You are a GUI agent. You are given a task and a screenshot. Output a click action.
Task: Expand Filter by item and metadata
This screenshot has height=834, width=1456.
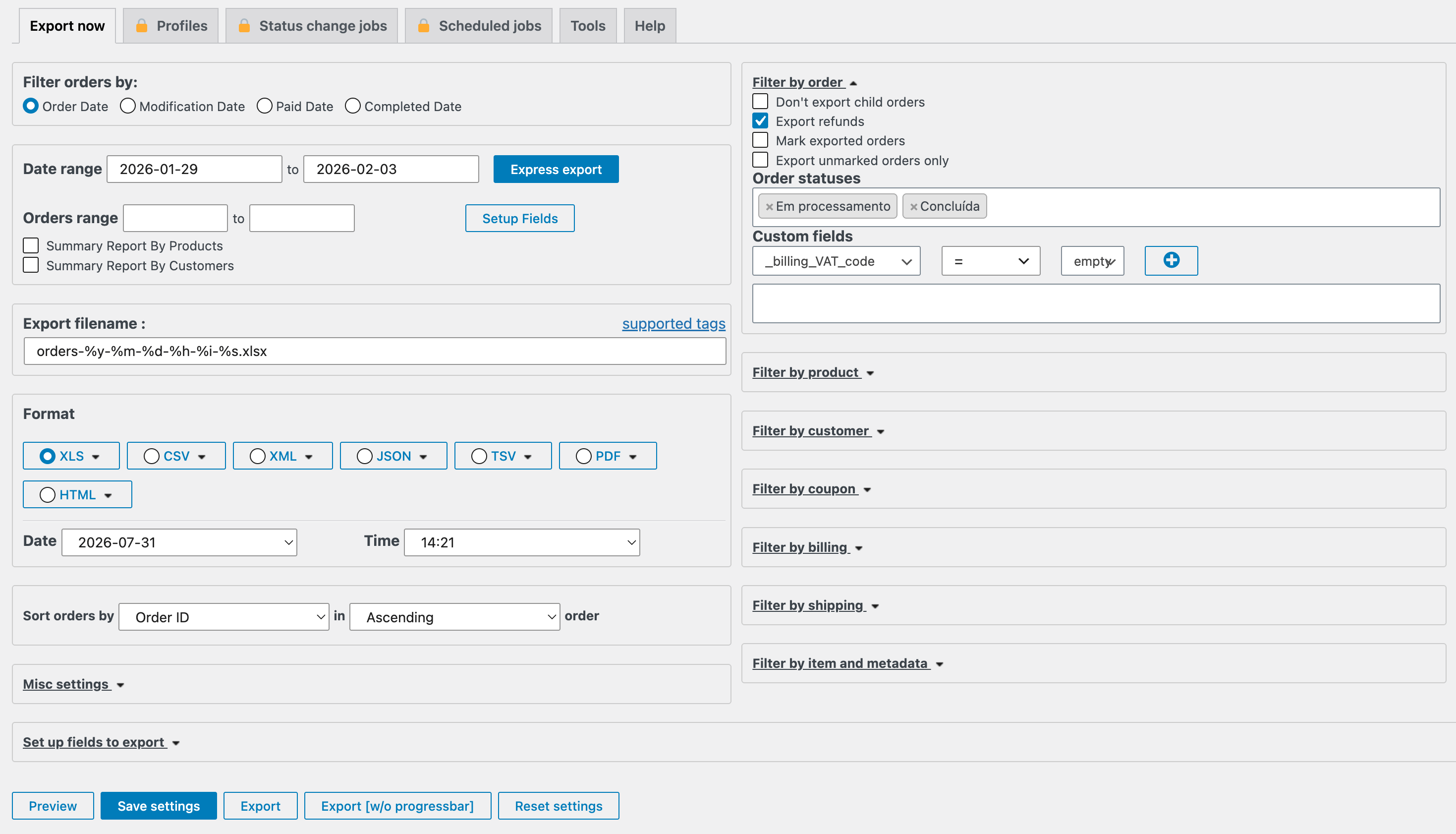point(847,663)
